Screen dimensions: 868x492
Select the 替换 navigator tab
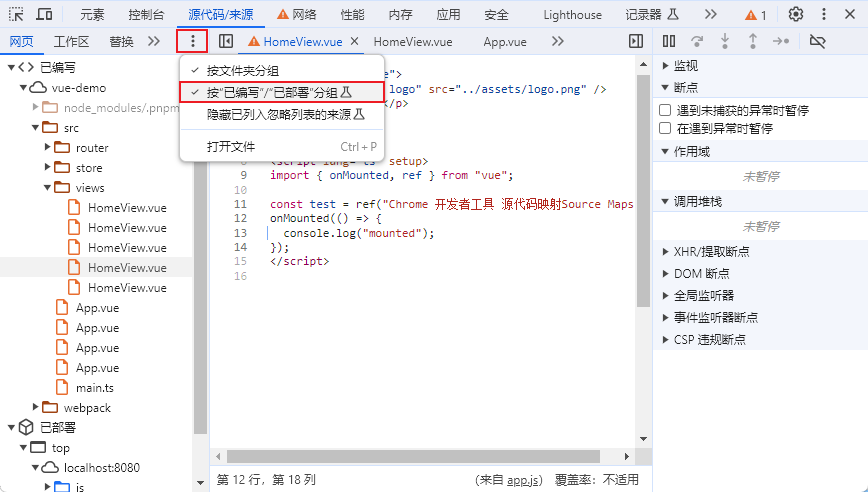coord(121,42)
